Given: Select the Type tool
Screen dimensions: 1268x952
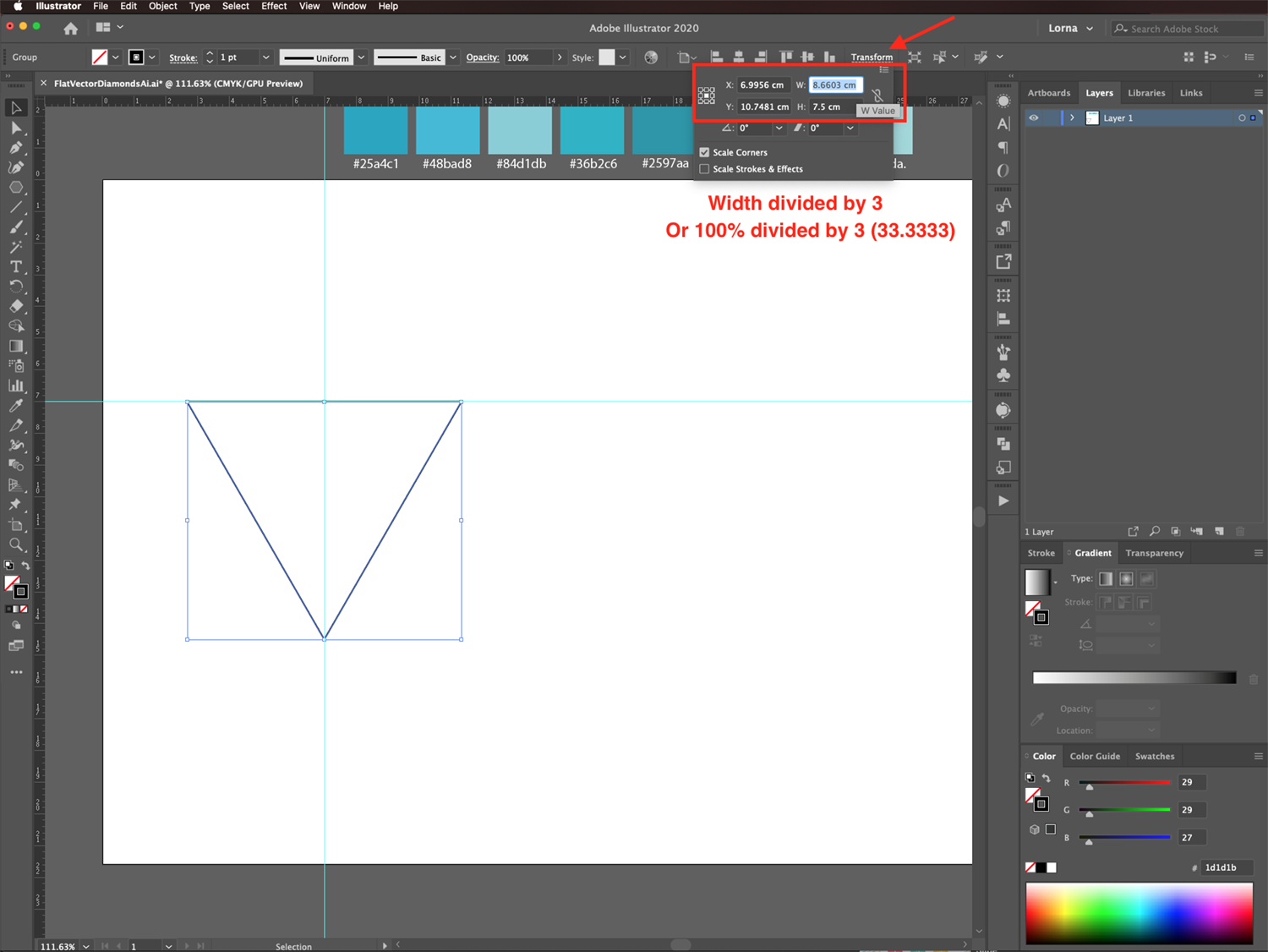Looking at the screenshot, I should (16, 266).
